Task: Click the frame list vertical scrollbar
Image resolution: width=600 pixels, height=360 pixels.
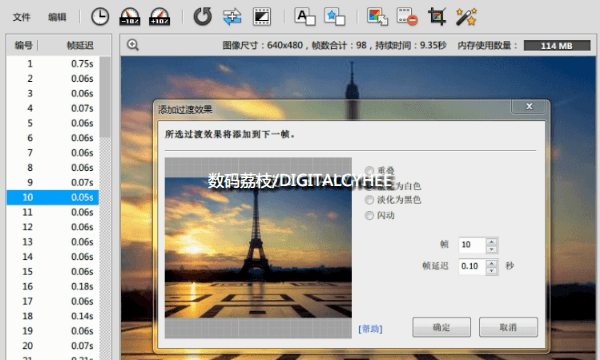Action: click(x=105, y=207)
